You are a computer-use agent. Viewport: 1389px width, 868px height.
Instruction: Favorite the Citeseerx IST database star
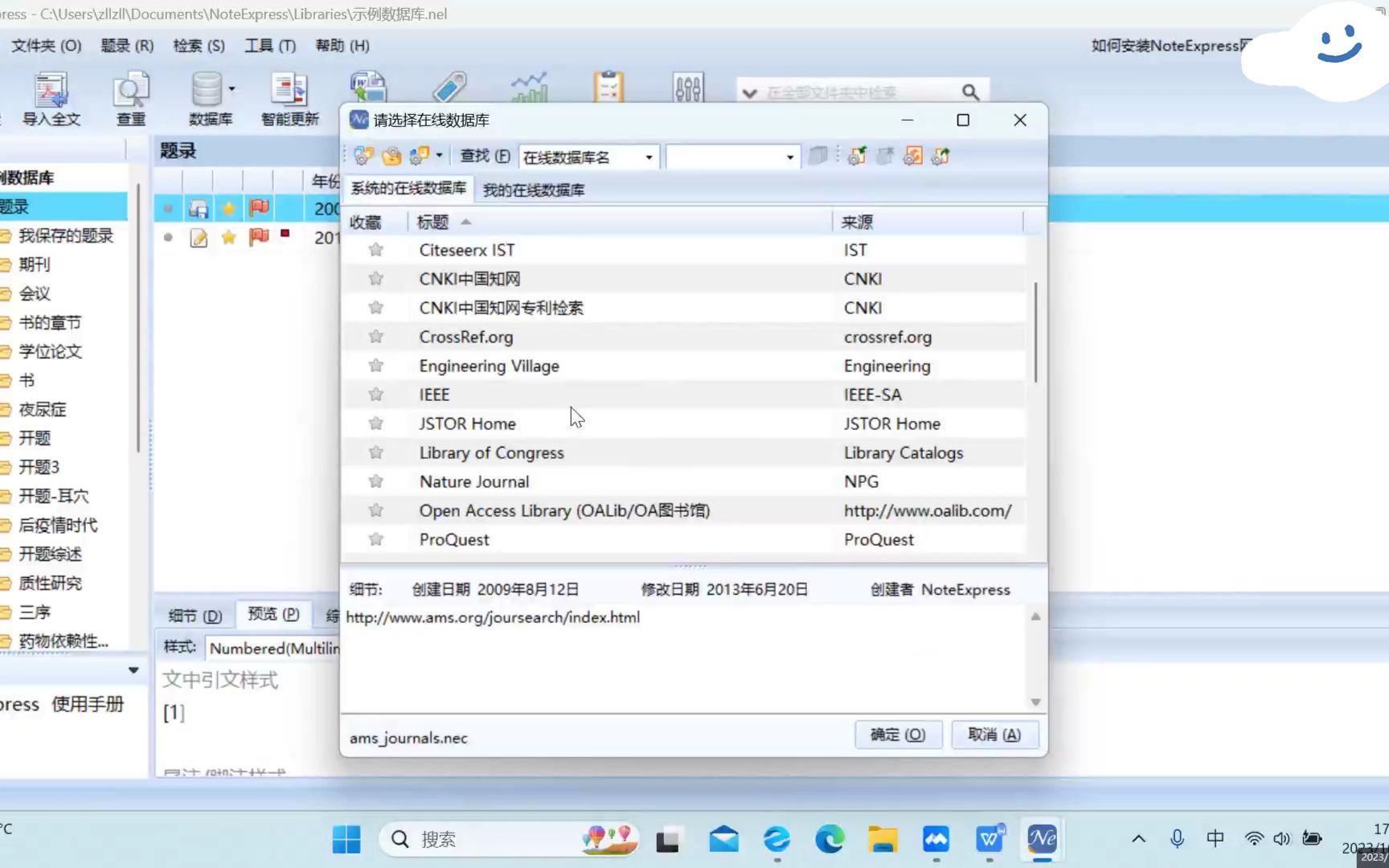[x=375, y=250]
